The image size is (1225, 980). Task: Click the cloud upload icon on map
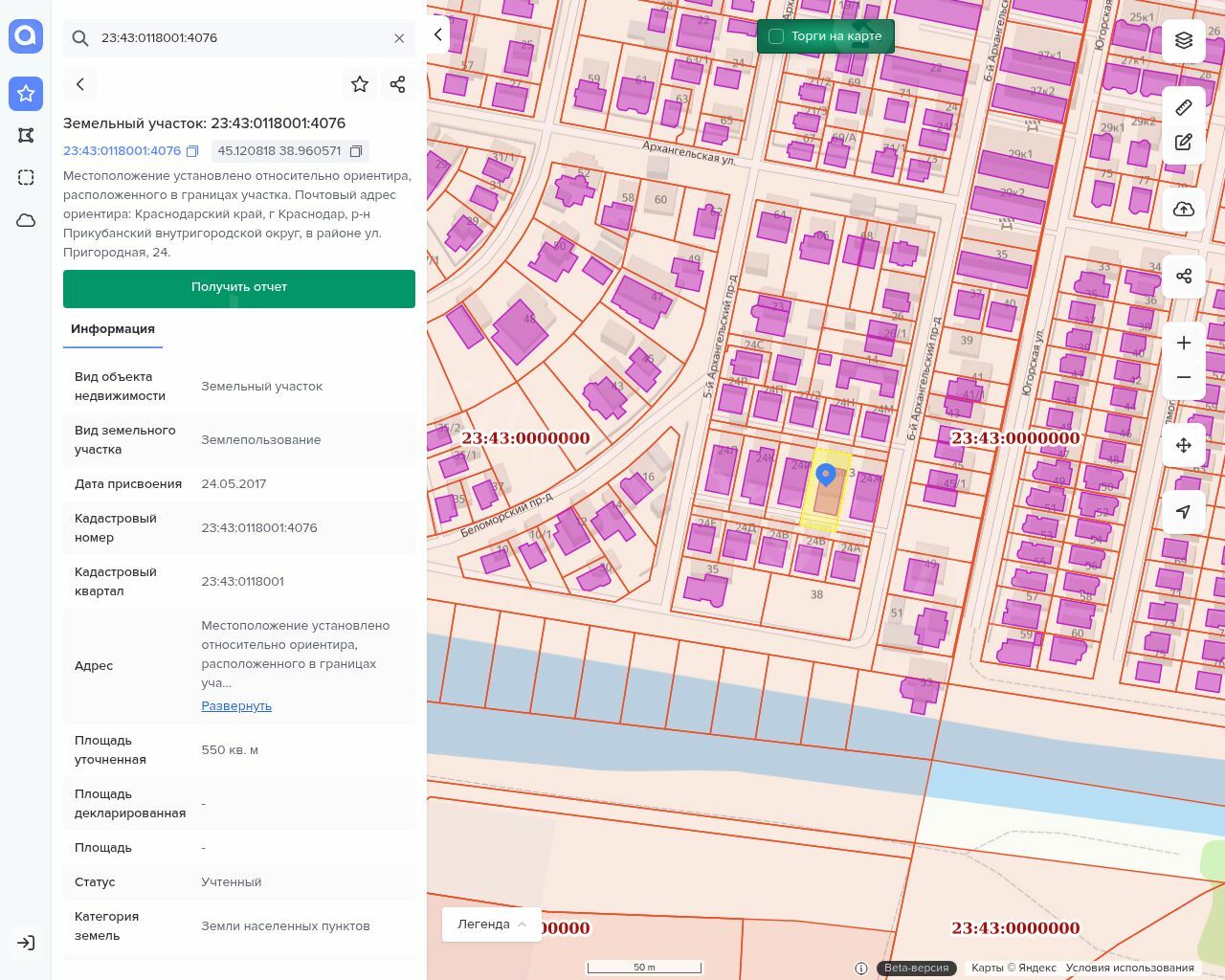click(1184, 210)
